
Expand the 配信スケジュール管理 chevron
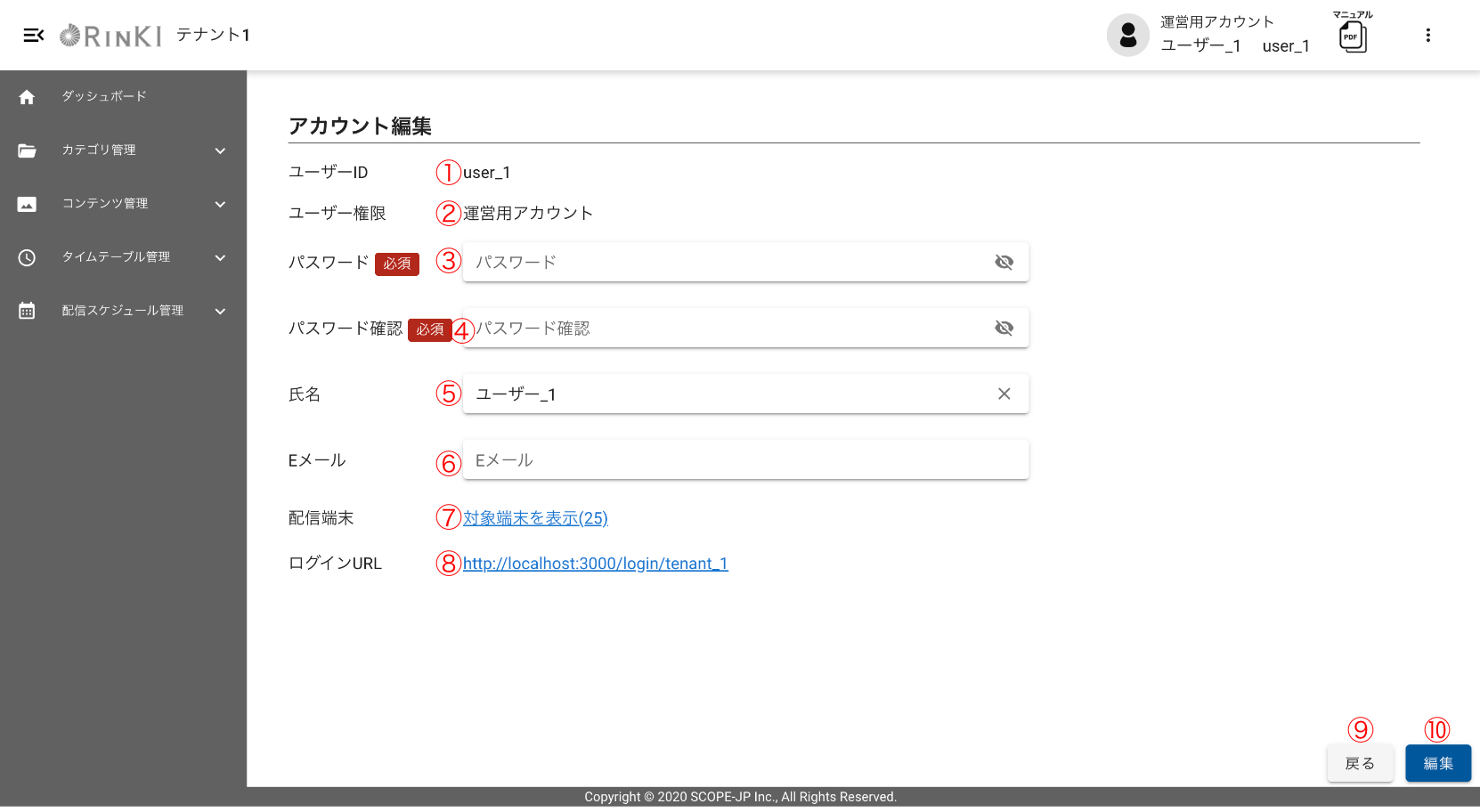click(x=220, y=311)
